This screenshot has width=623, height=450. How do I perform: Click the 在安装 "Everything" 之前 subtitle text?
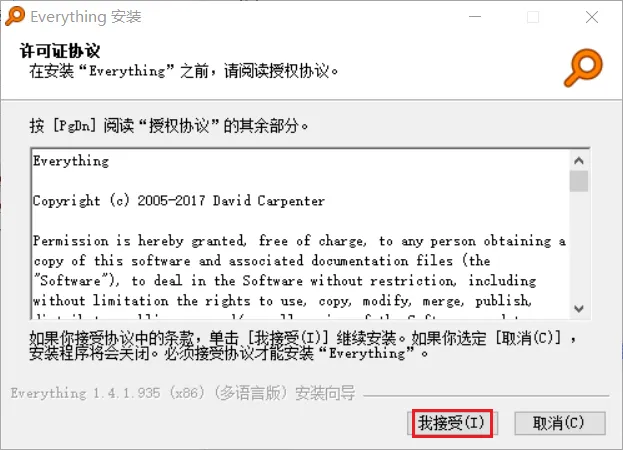click(x=184, y=71)
